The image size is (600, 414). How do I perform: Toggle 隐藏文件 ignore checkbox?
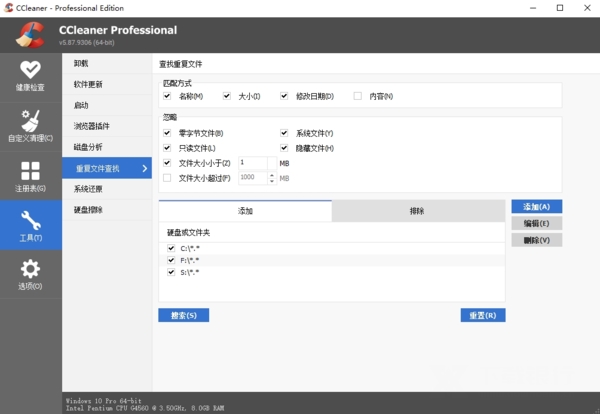coord(284,148)
